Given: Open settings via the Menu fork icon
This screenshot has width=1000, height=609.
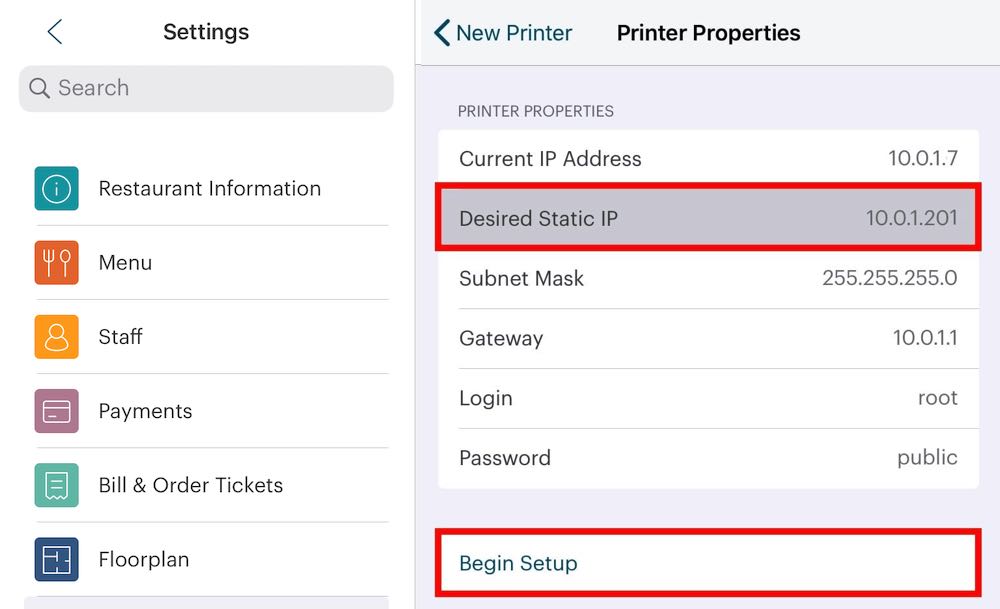Looking at the screenshot, I should tap(56, 262).
